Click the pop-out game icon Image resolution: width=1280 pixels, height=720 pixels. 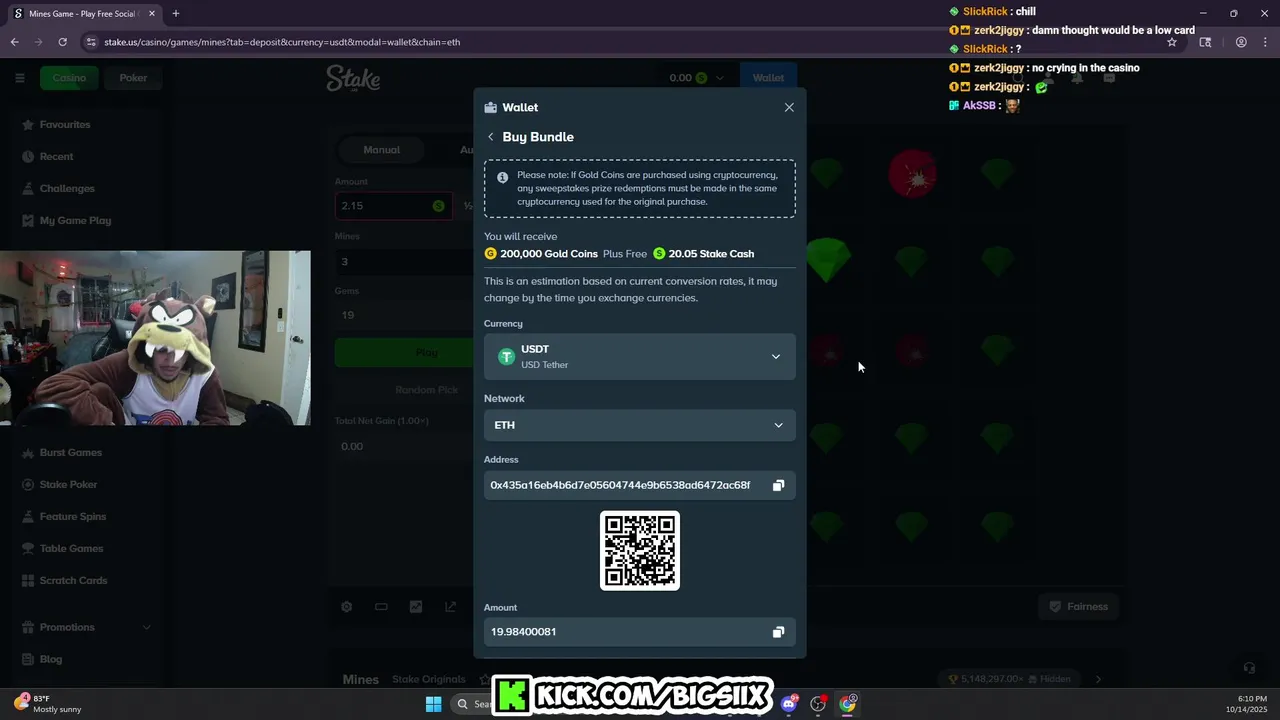coord(450,607)
